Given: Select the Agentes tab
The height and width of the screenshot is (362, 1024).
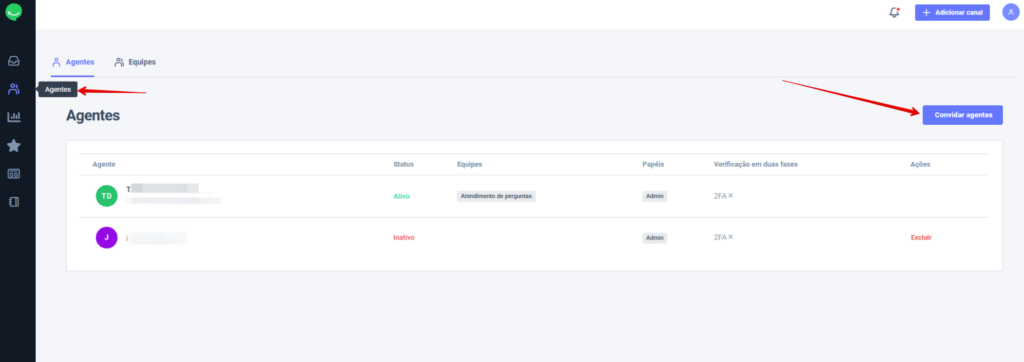Looking at the screenshot, I should 73,62.
